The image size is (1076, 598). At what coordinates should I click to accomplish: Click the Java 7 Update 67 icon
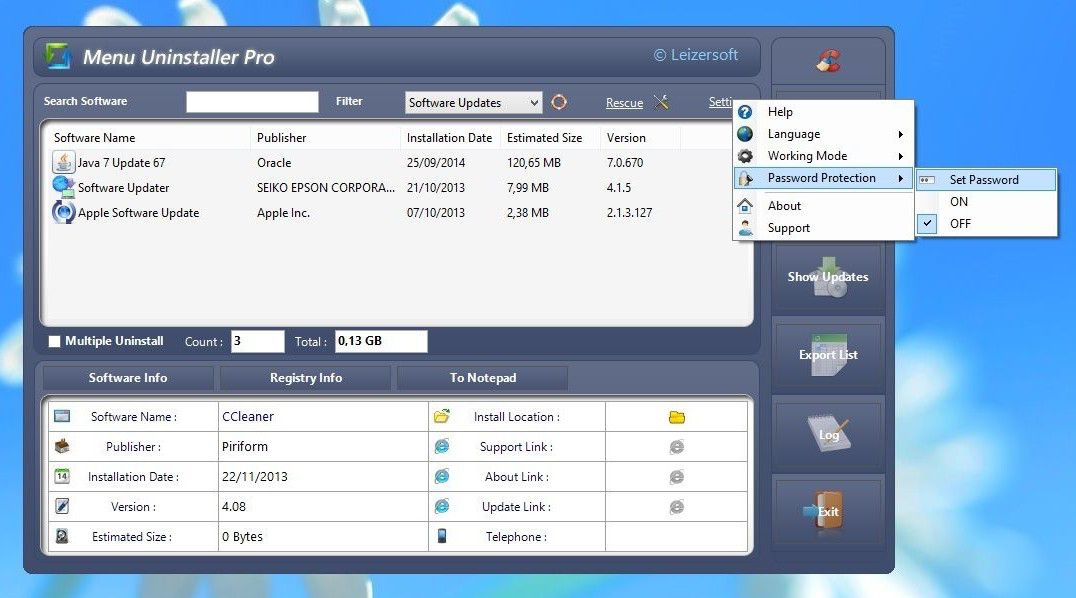click(x=63, y=162)
